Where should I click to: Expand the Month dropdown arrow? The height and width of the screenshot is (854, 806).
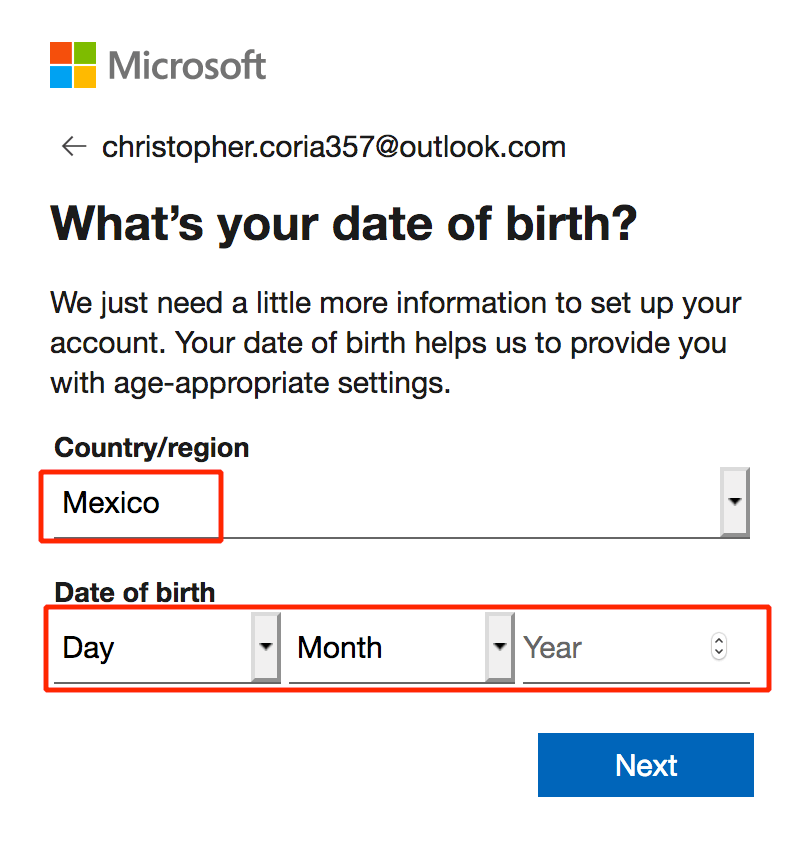tap(500, 647)
